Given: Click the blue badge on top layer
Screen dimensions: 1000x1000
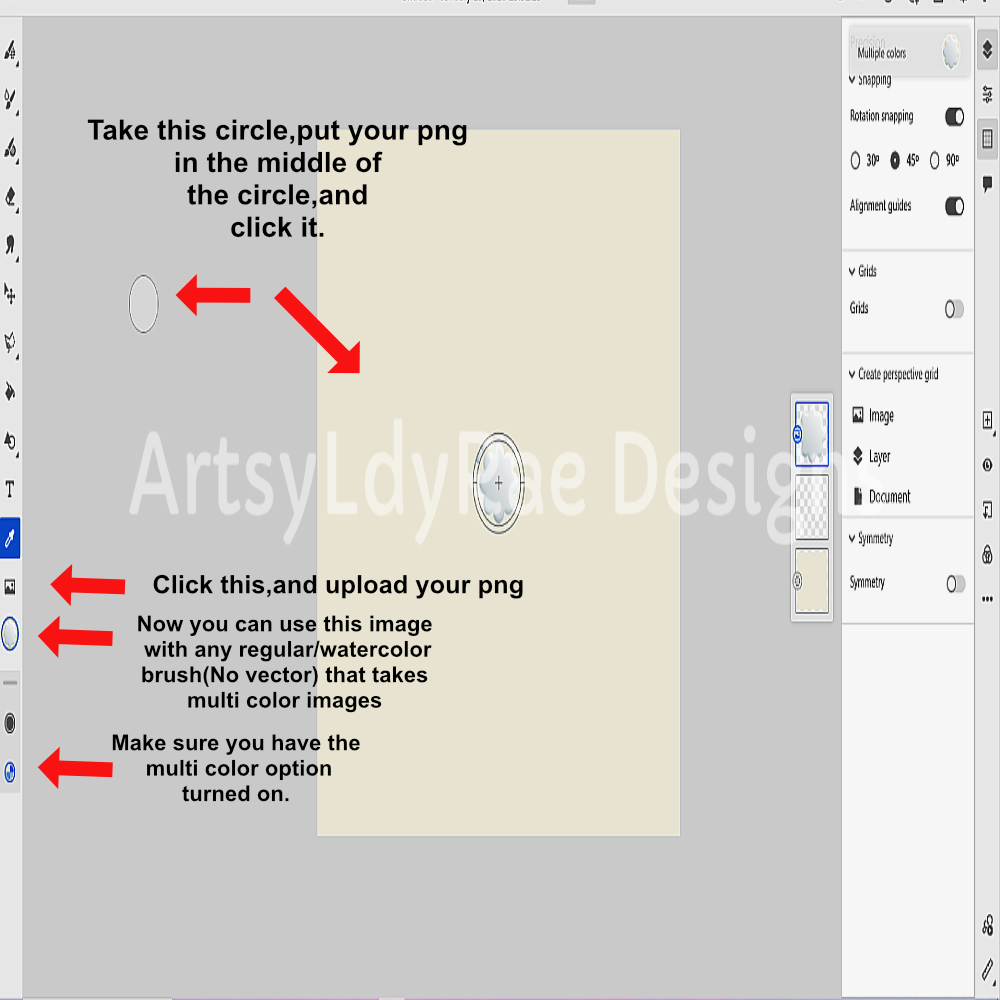Looking at the screenshot, I should tap(797, 435).
